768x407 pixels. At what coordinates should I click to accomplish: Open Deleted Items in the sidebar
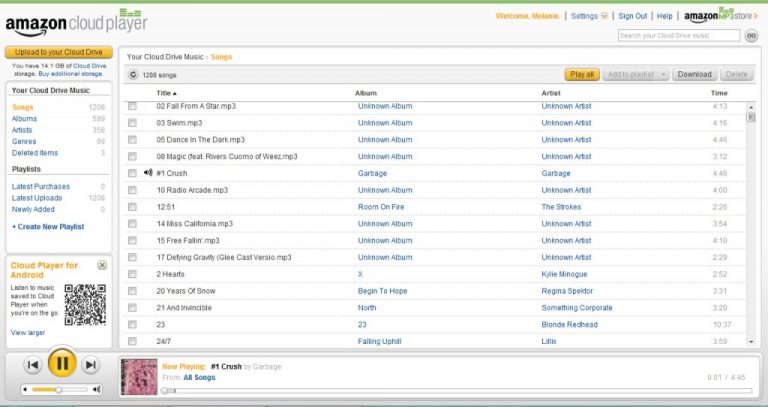(x=35, y=153)
